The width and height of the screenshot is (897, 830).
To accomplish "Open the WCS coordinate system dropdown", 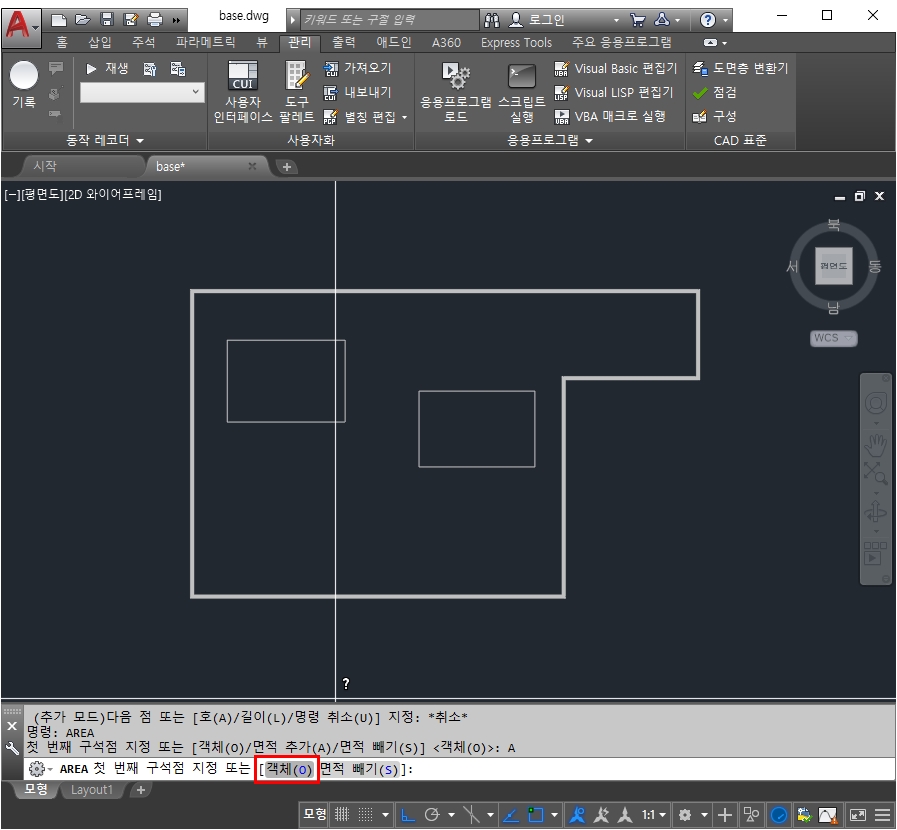I will 834,338.
